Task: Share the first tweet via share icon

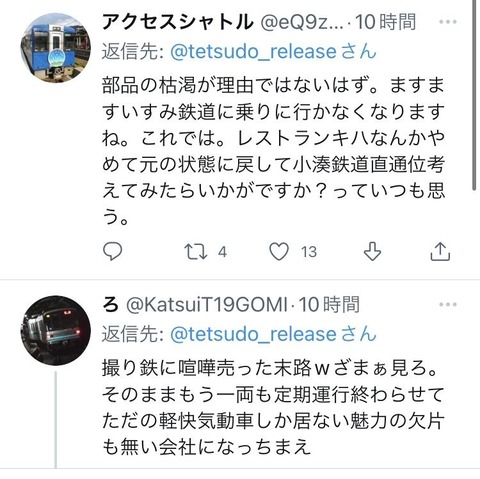Action: pos(440,251)
